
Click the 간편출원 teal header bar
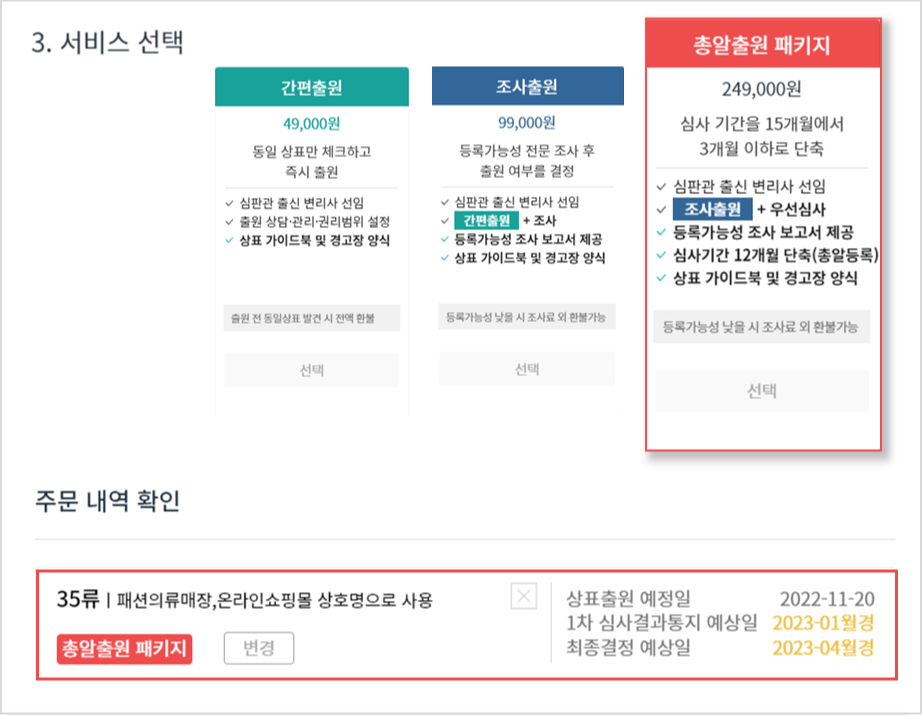(x=310, y=87)
